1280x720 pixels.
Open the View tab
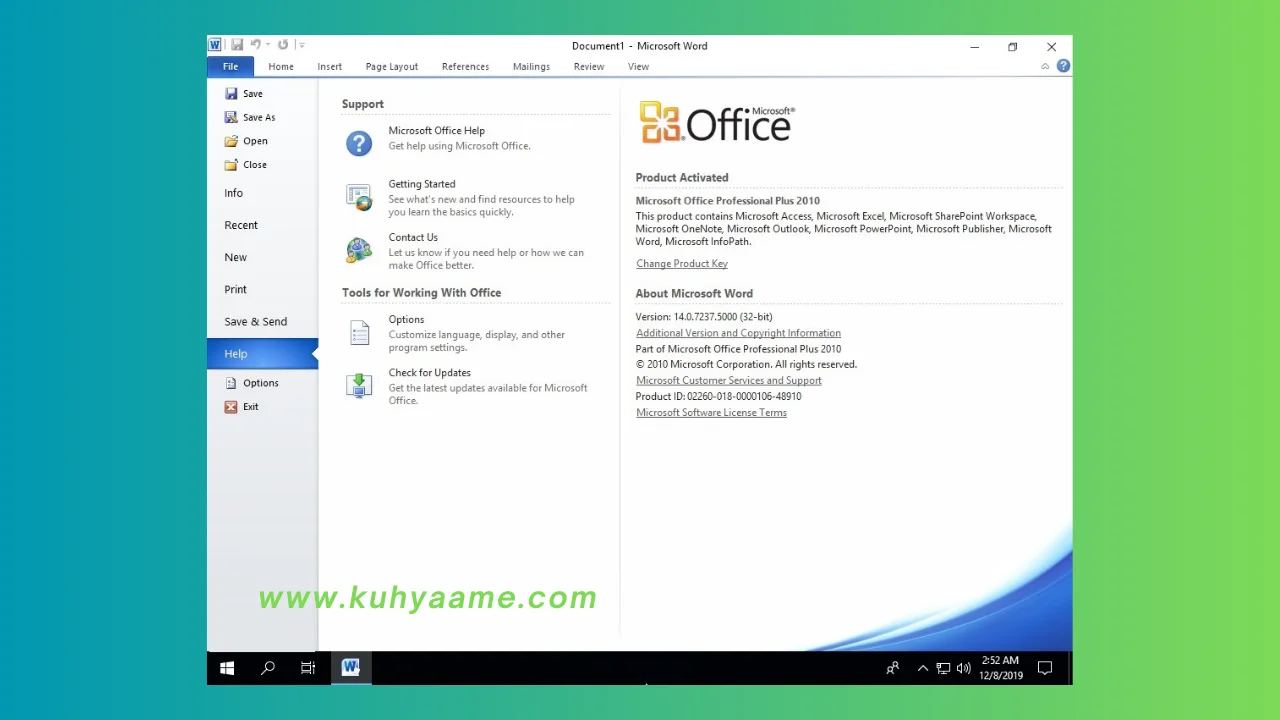tap(638, 67)
